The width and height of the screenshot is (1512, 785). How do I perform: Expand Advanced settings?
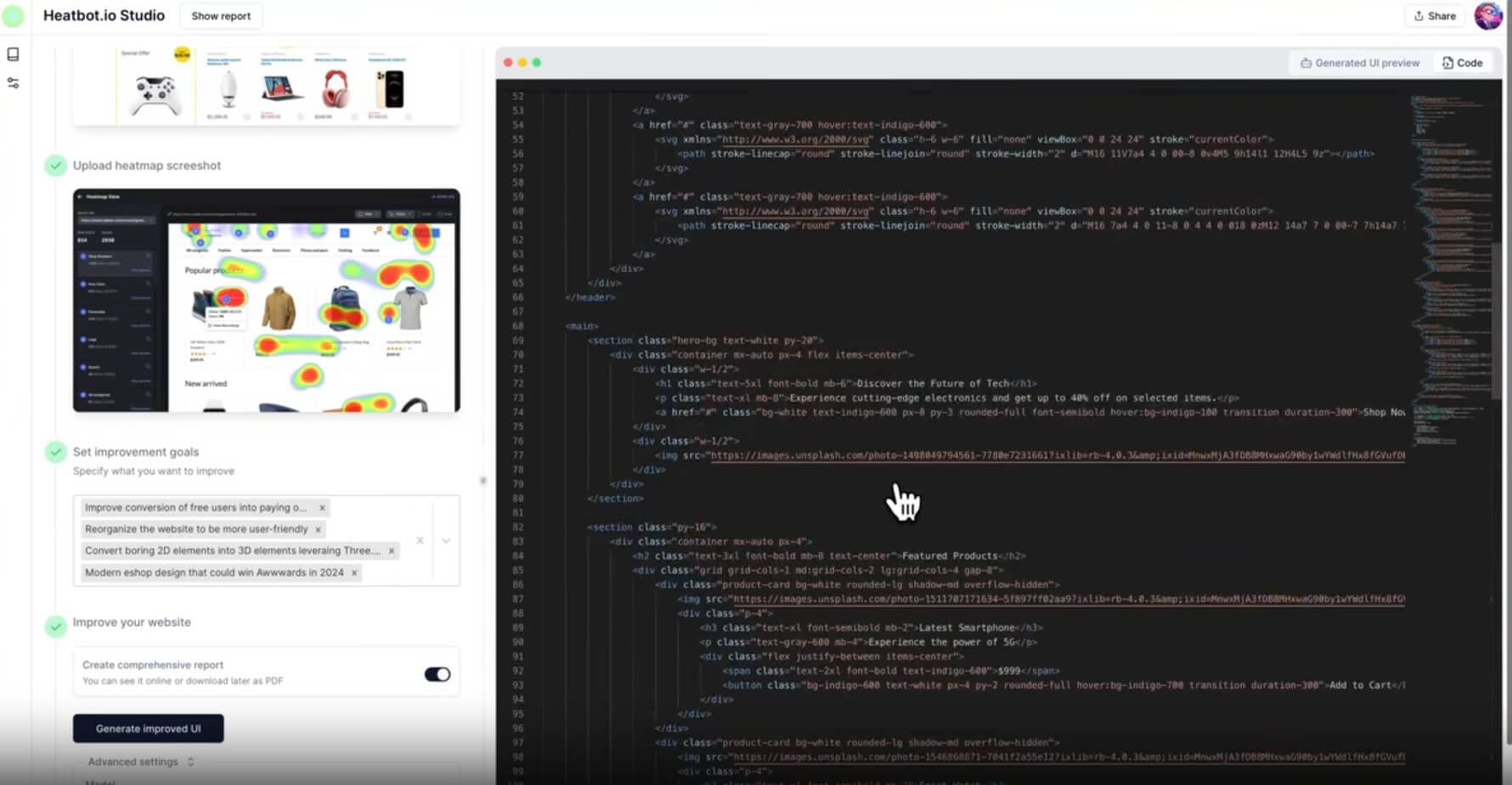(141, 761)
